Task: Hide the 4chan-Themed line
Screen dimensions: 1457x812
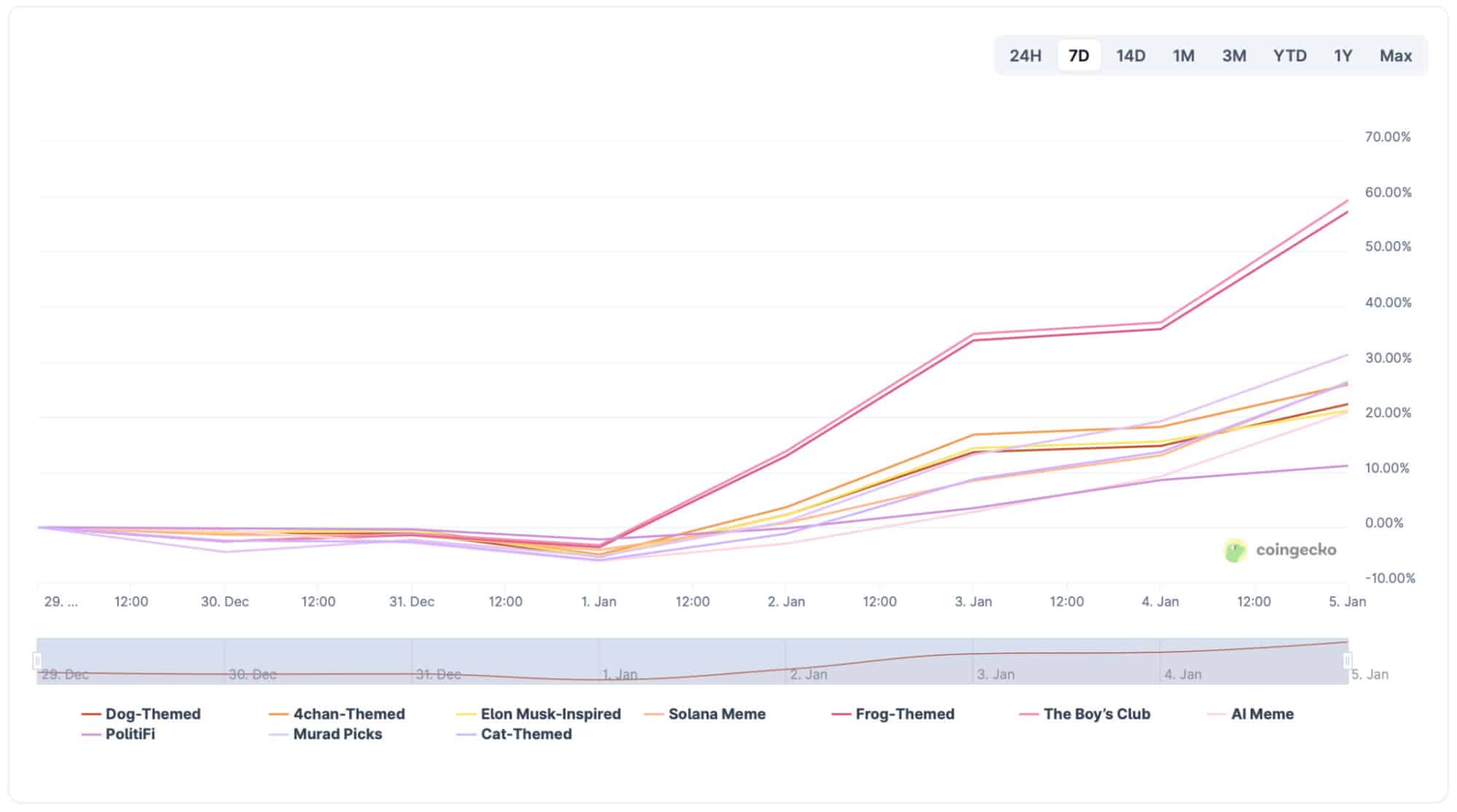Action: [x=348, y=714]
